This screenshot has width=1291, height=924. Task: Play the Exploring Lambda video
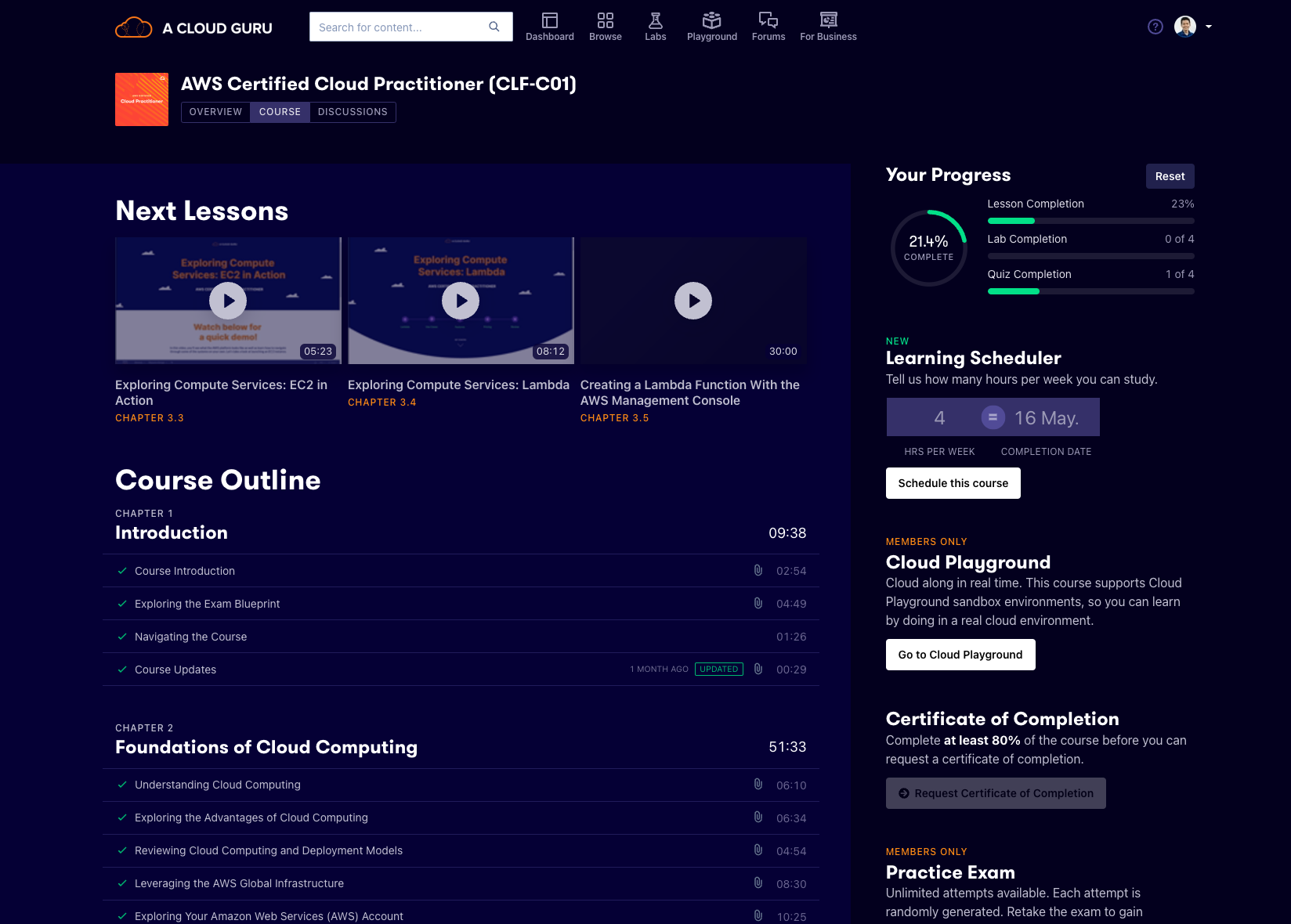point(461,301)
